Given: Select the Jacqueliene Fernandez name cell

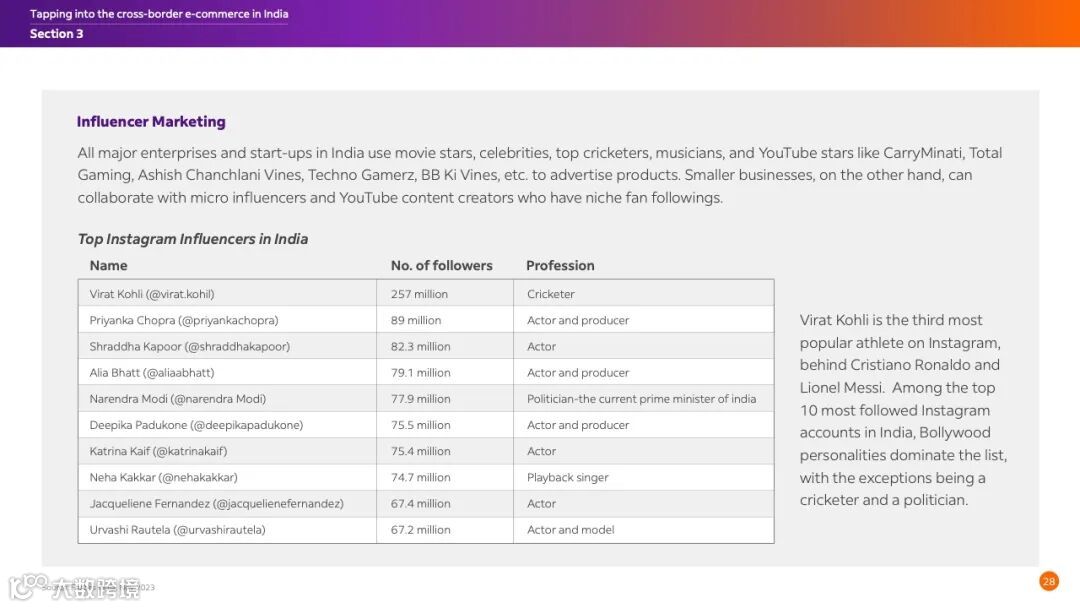Looking at the screenshot, I should pos(216,504).
